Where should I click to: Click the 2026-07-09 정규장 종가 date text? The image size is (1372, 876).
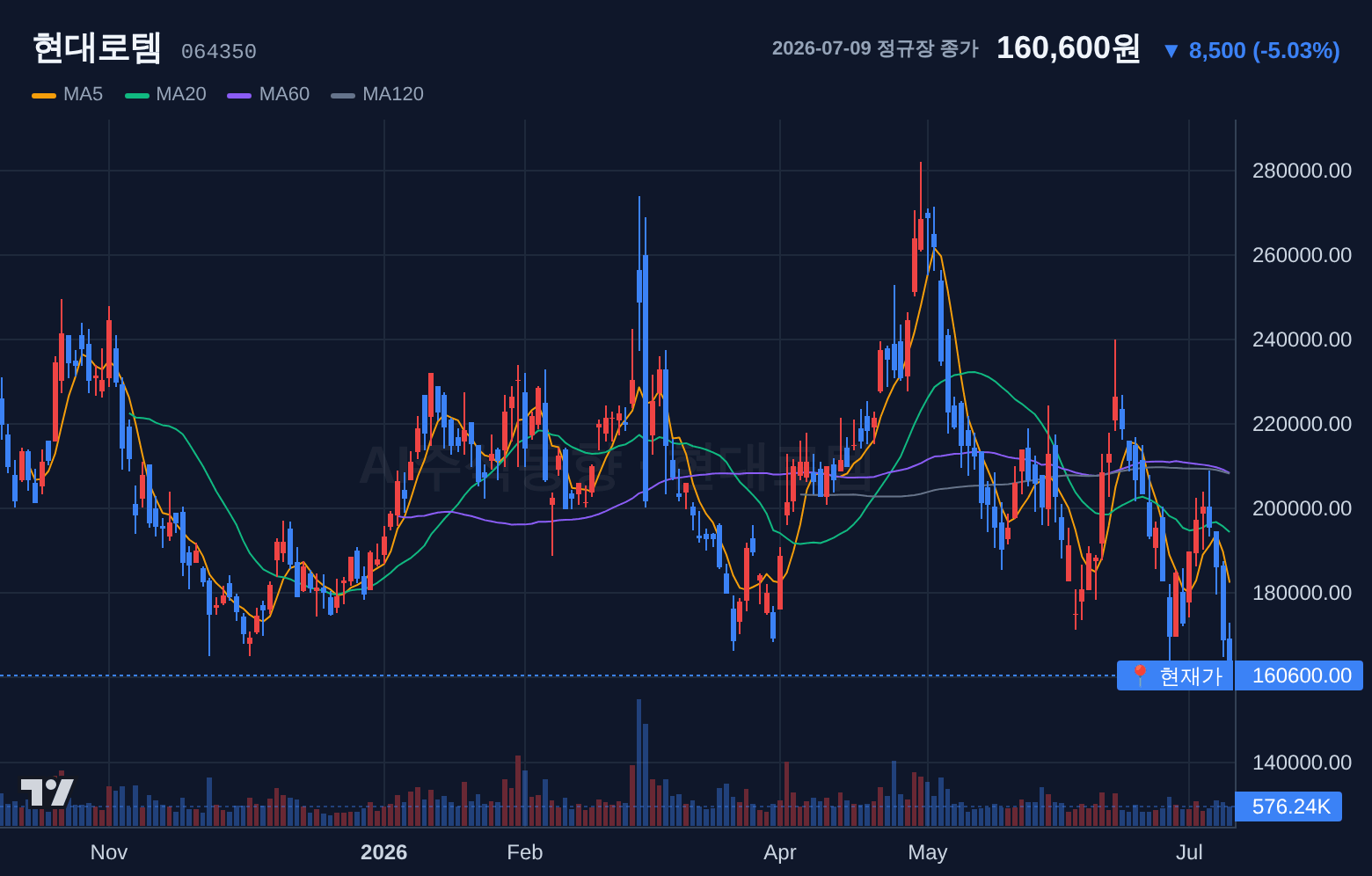tap(875, 48)
